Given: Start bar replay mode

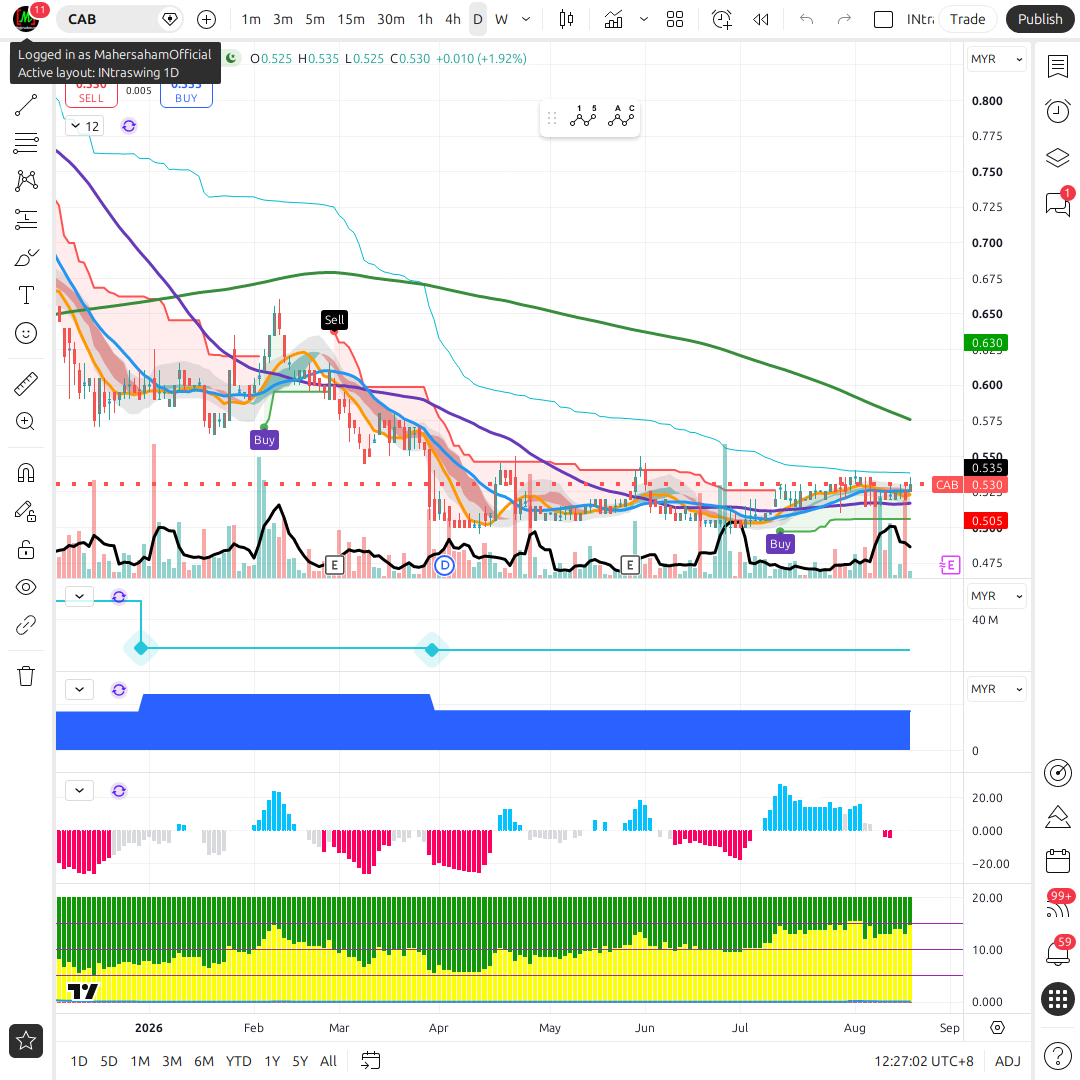Looking at the screenshot, I should pos(761,19).
